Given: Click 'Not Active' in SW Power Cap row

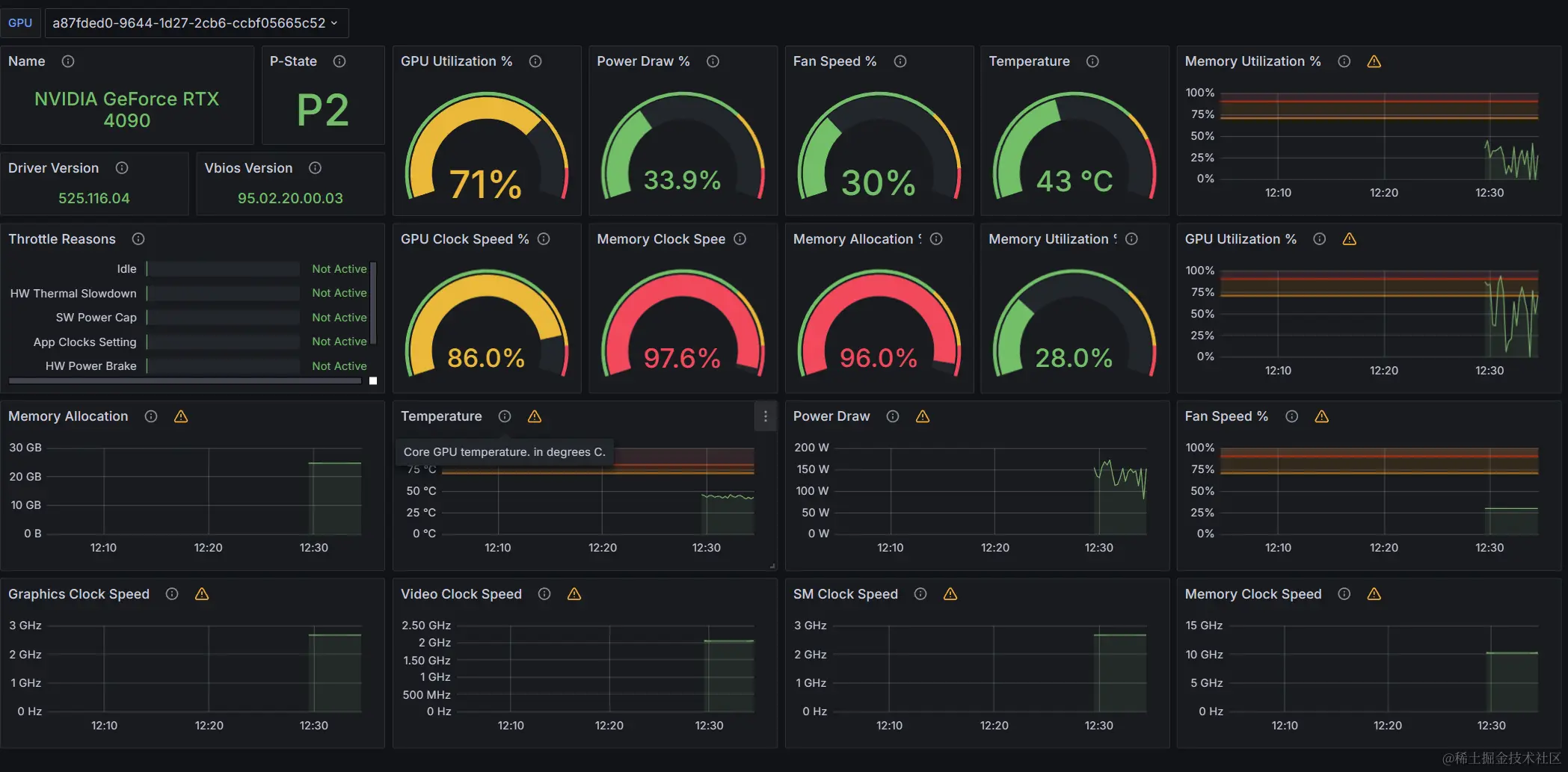Looking at the screenshot, I should [x=339, y=318].
